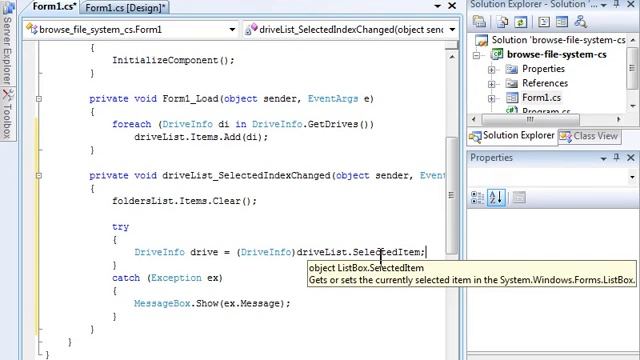Click the editor split bar handle
The image size is (640, 360).
click(451, 45)
